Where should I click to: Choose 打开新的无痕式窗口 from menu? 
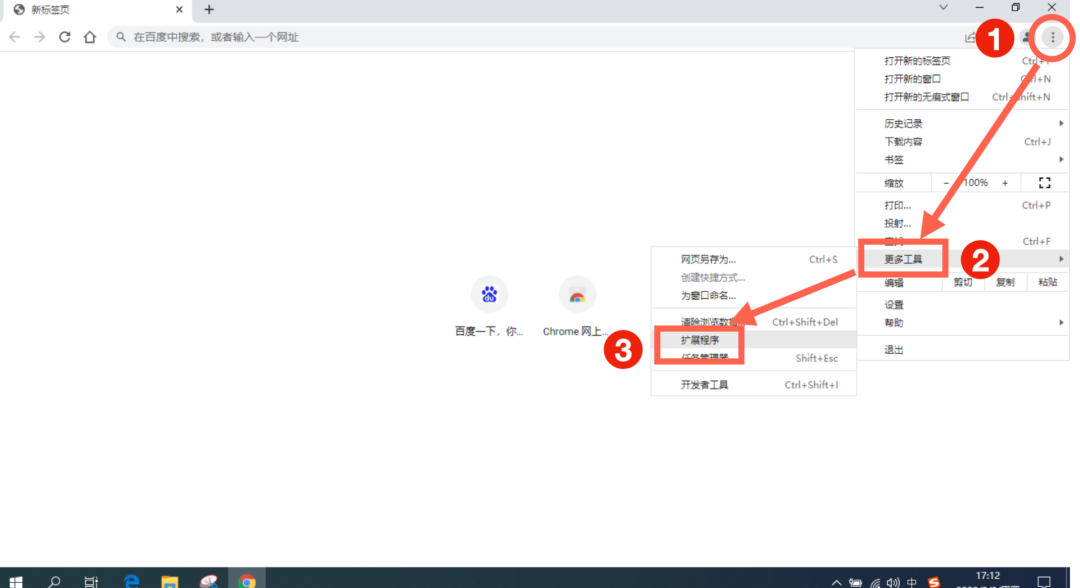pyautogui.click(x=927, y=97)
